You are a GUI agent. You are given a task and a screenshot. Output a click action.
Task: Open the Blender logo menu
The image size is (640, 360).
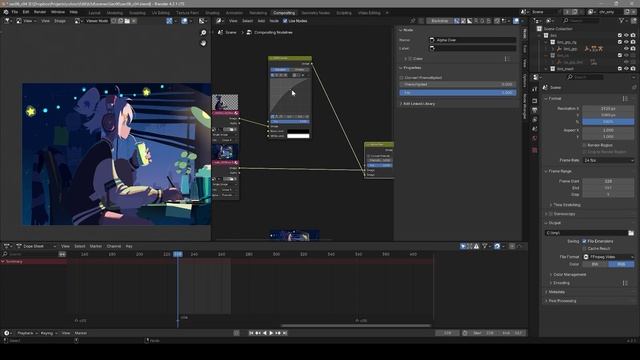pyautogui.click(x=6, y=12)
